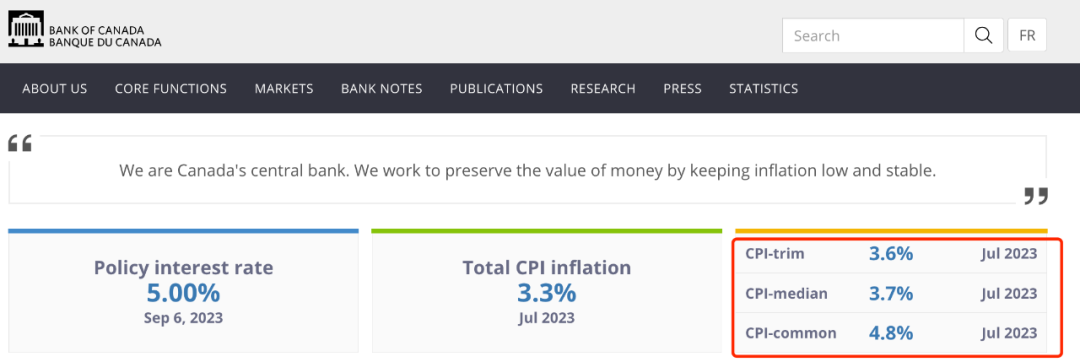Open the Markets menu
Image resolution: width=1080 pixels, height=362 pixels.
click(284, 89)
